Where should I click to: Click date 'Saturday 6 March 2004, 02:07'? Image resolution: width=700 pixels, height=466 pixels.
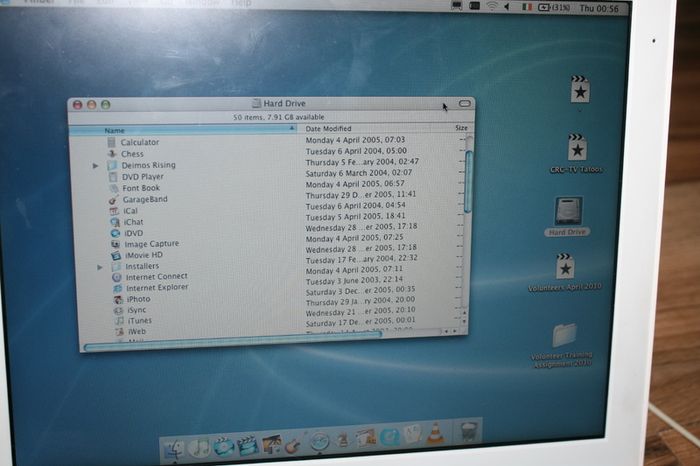[x=359, y=173]
